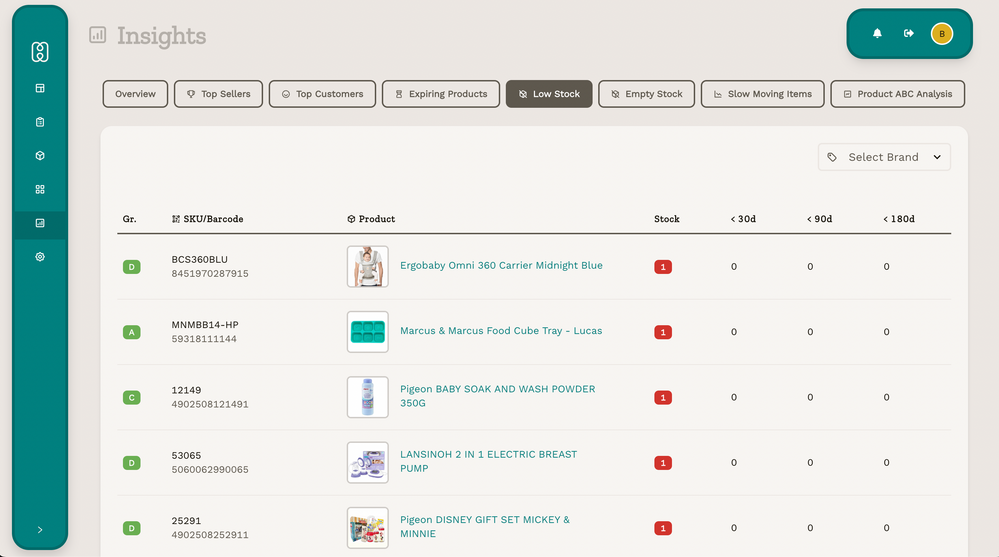Open the Select Brand dropdown

click(884, 157)
